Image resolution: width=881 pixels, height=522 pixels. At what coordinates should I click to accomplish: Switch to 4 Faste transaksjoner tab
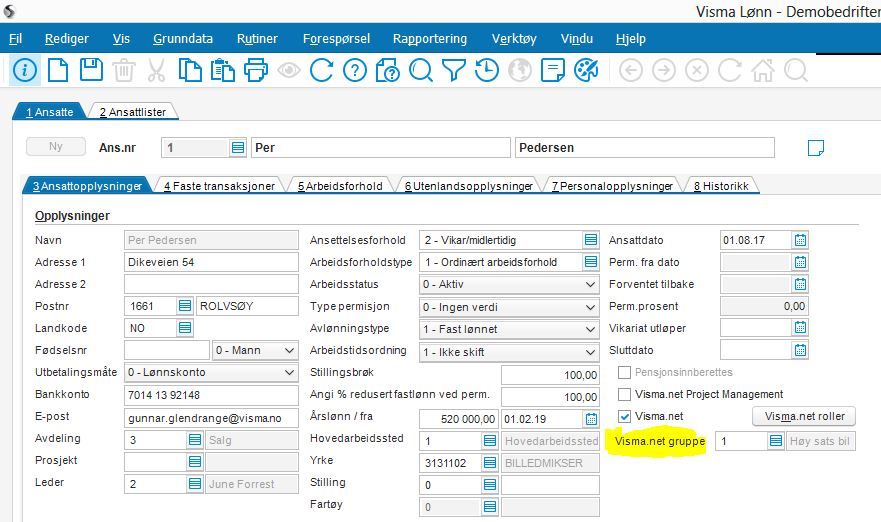tap(219, 186)
